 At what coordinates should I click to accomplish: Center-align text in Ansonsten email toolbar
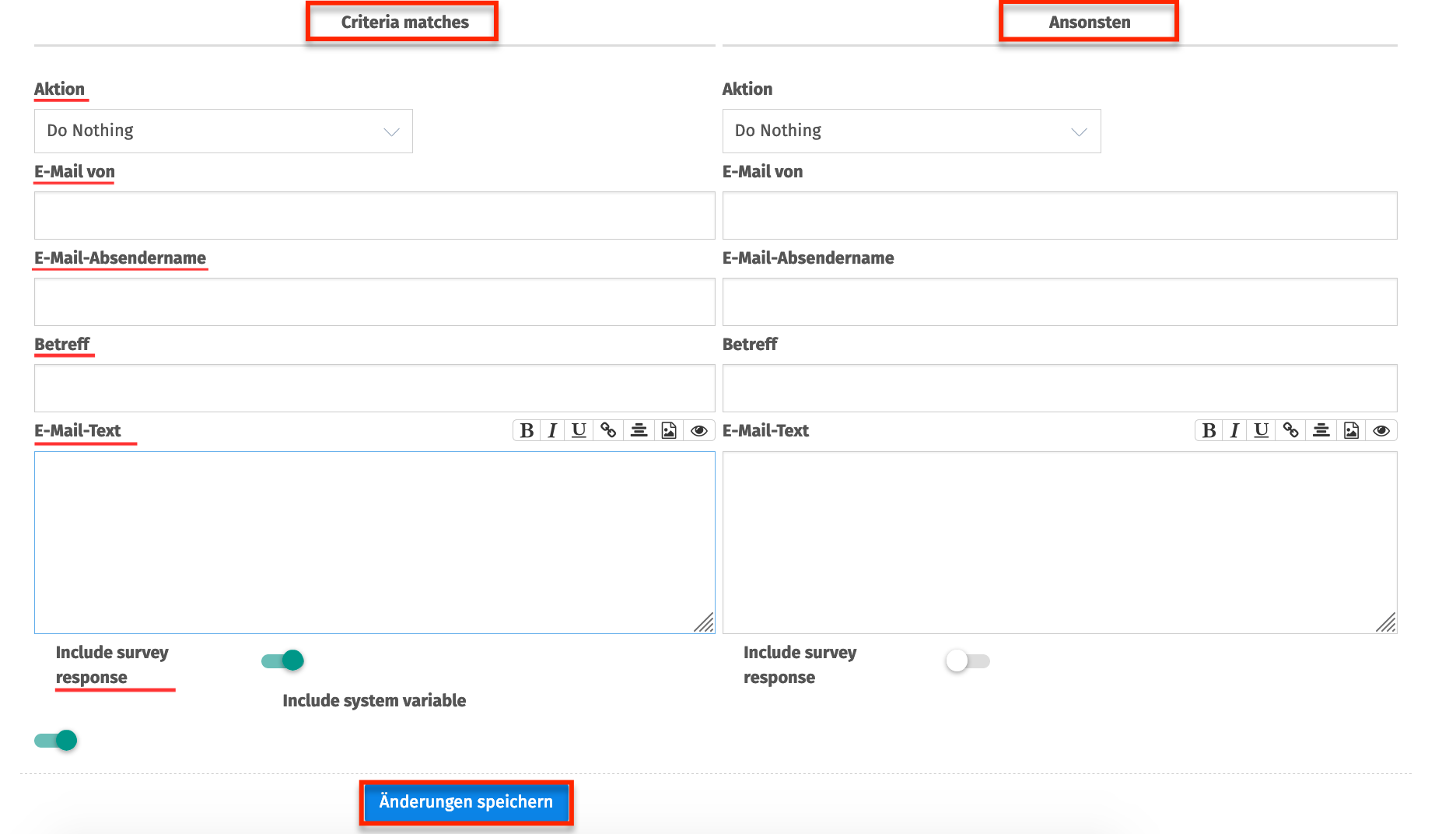(x=1321, y=430)
